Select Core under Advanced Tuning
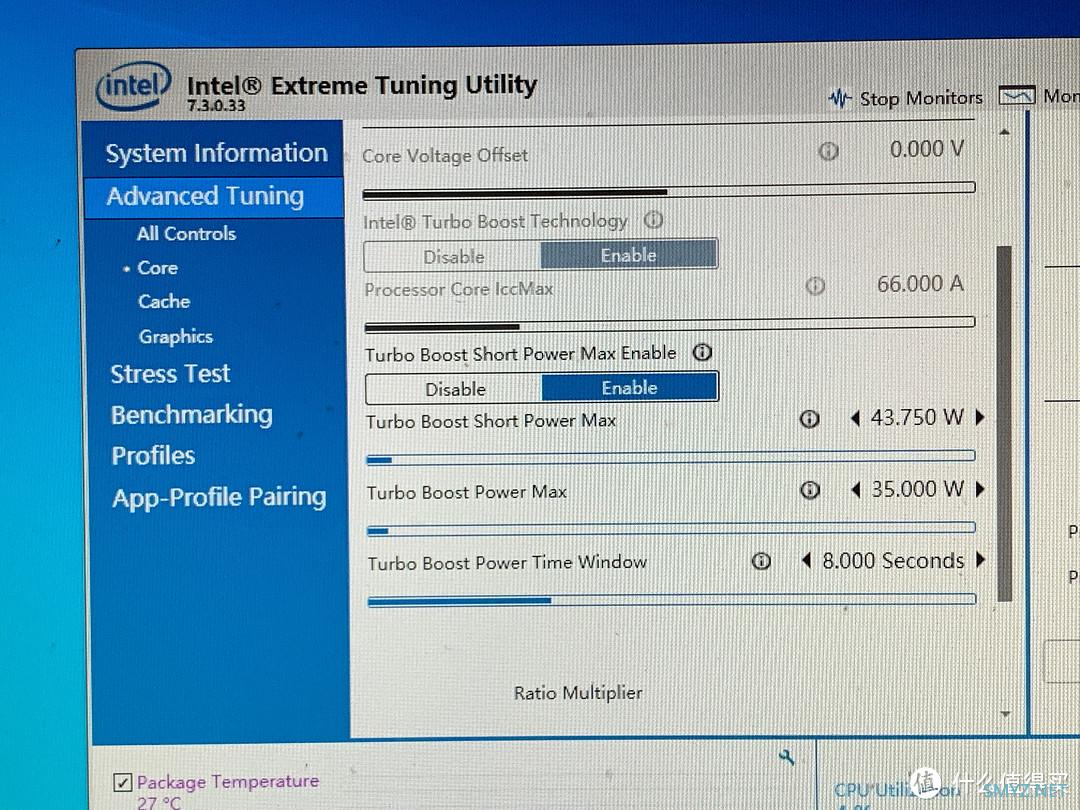The width and height of the screenshot is (1080, 810). pyautogui.click(x=158, y=268)
